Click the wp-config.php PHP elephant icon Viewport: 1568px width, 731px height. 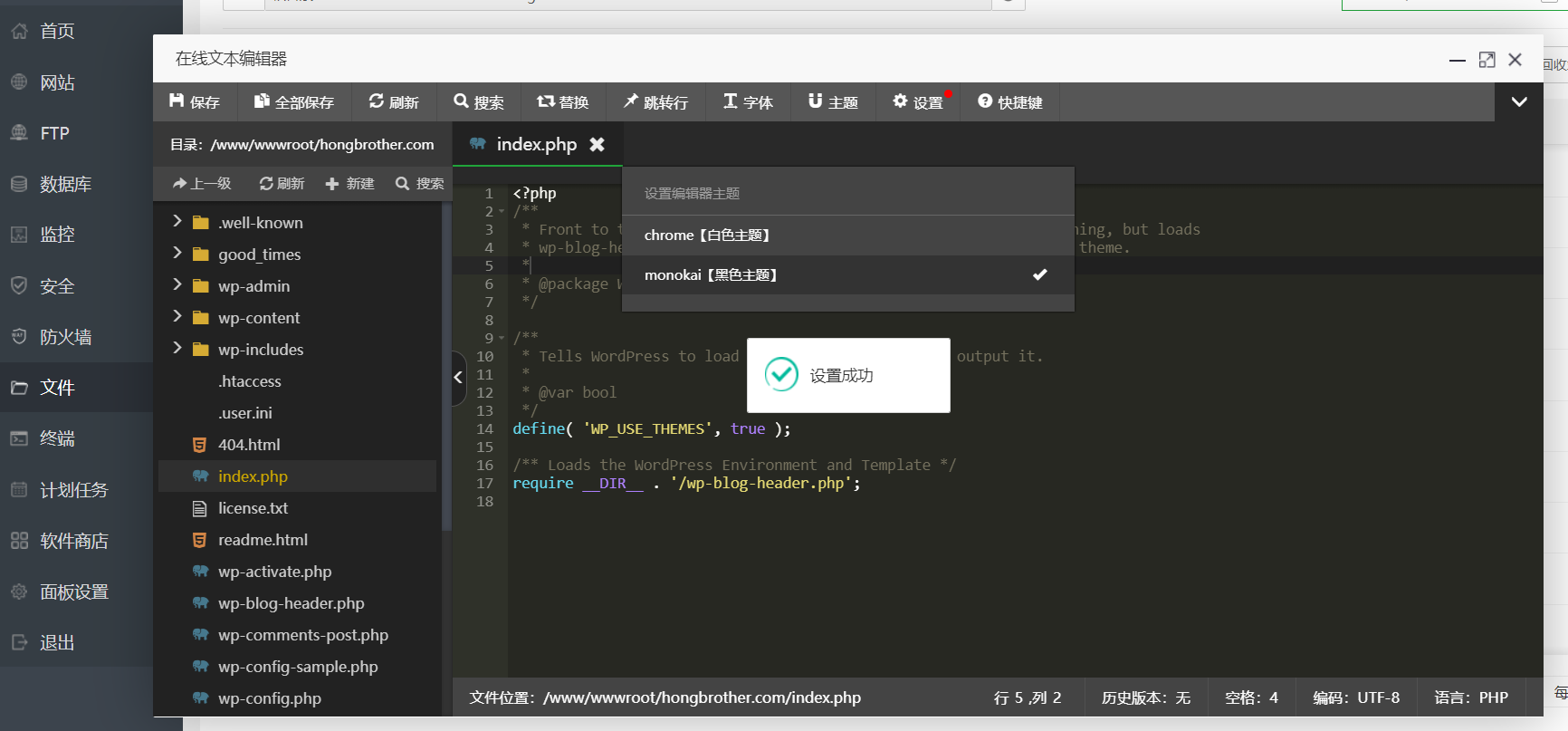pos(201,697)
